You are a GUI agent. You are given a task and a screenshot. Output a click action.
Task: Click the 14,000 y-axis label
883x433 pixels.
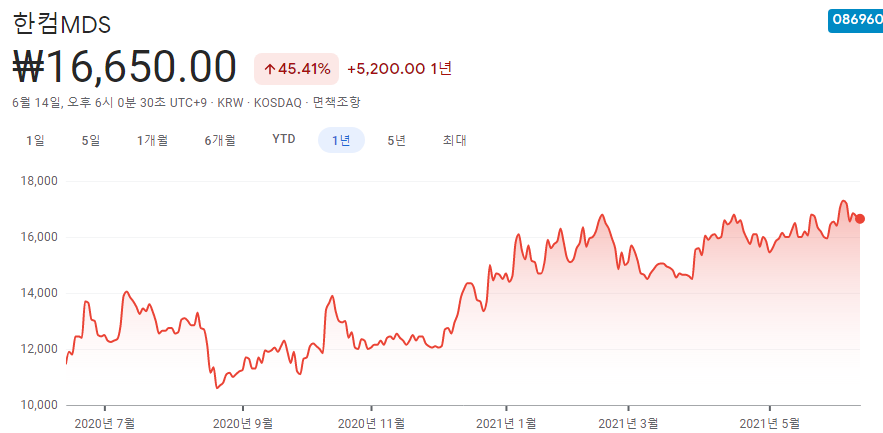(x=39, y=293)
